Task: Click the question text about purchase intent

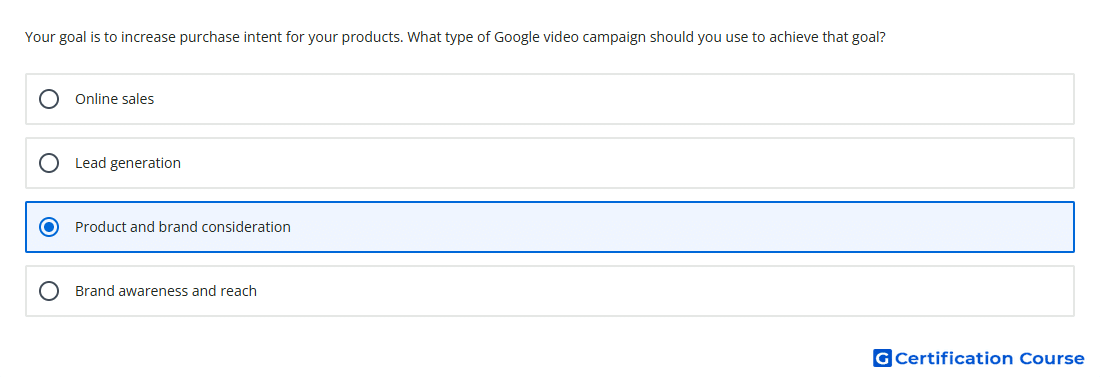Action: pos(455,37)
